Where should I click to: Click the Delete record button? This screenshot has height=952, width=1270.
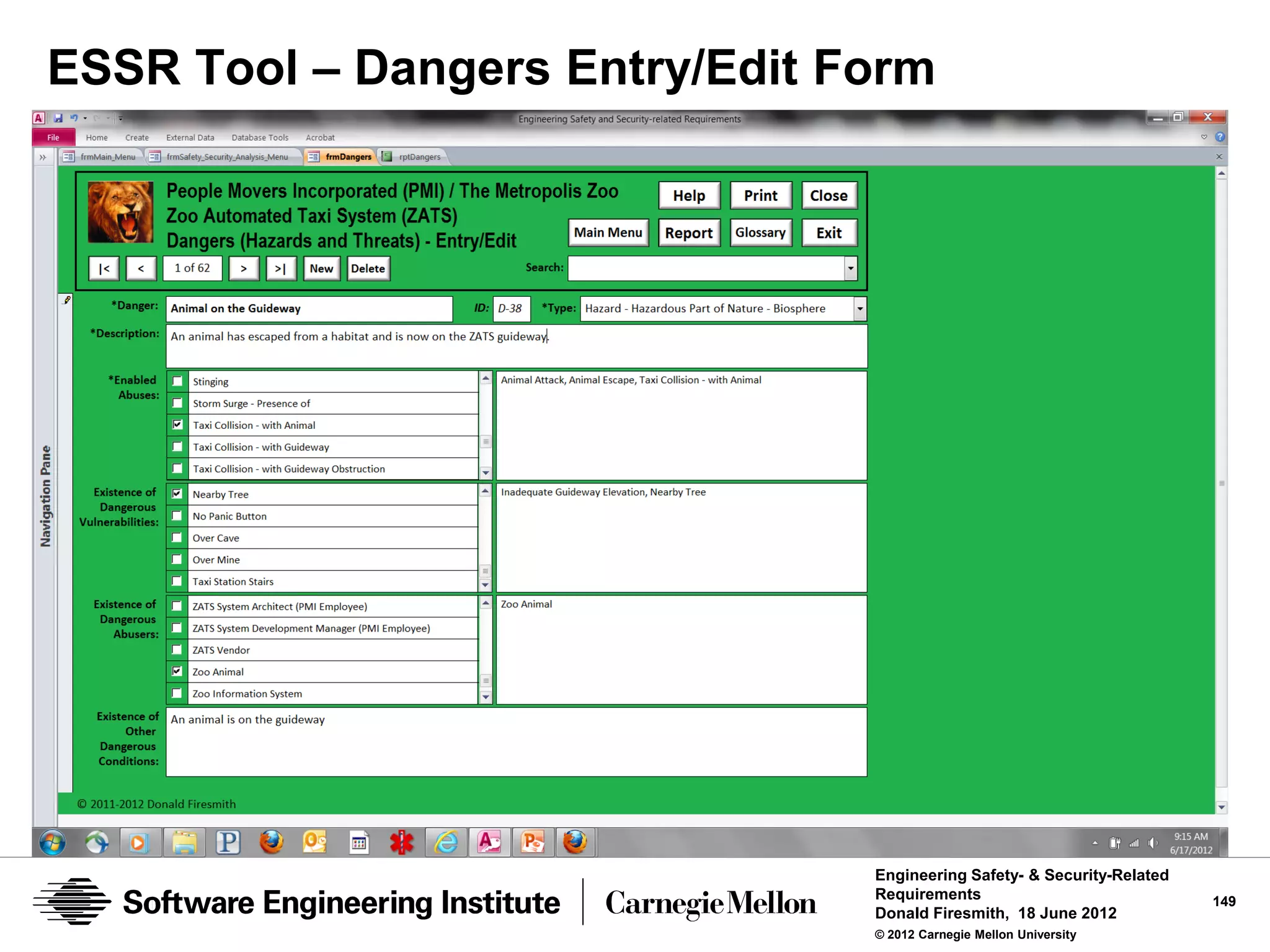point(368,268)
